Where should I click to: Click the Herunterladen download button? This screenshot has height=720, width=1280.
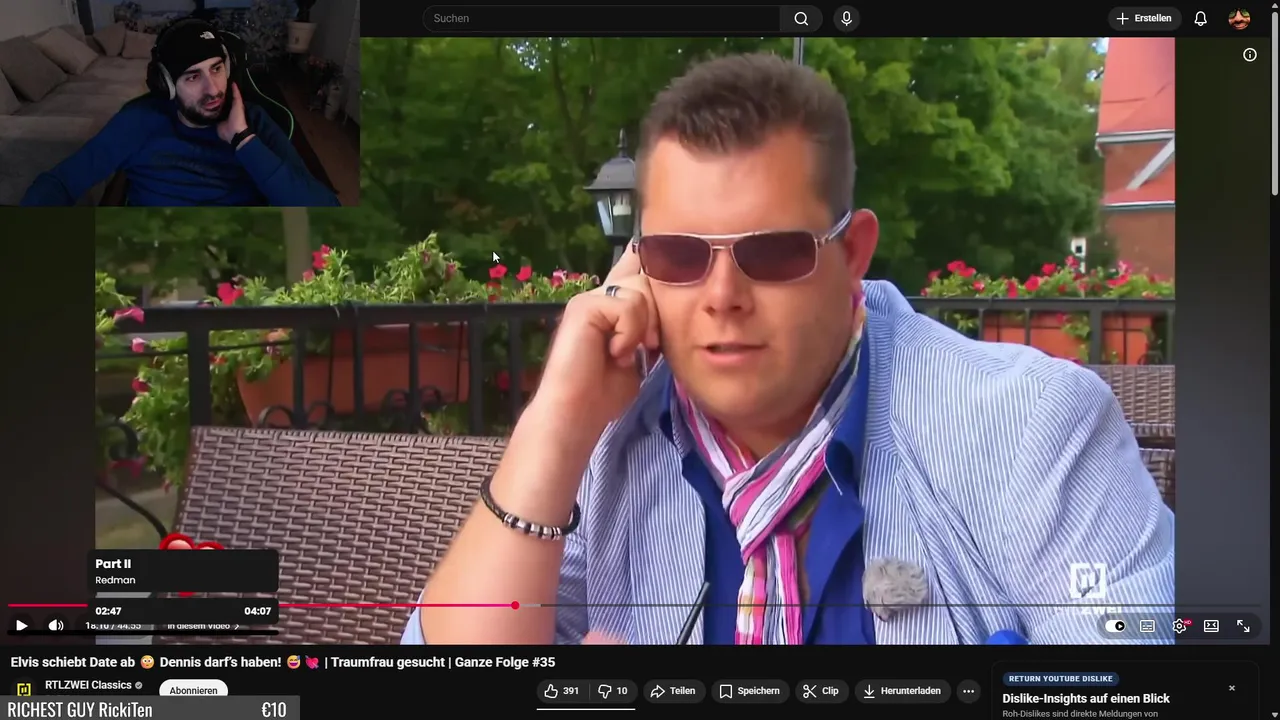[x=901, y=691]
